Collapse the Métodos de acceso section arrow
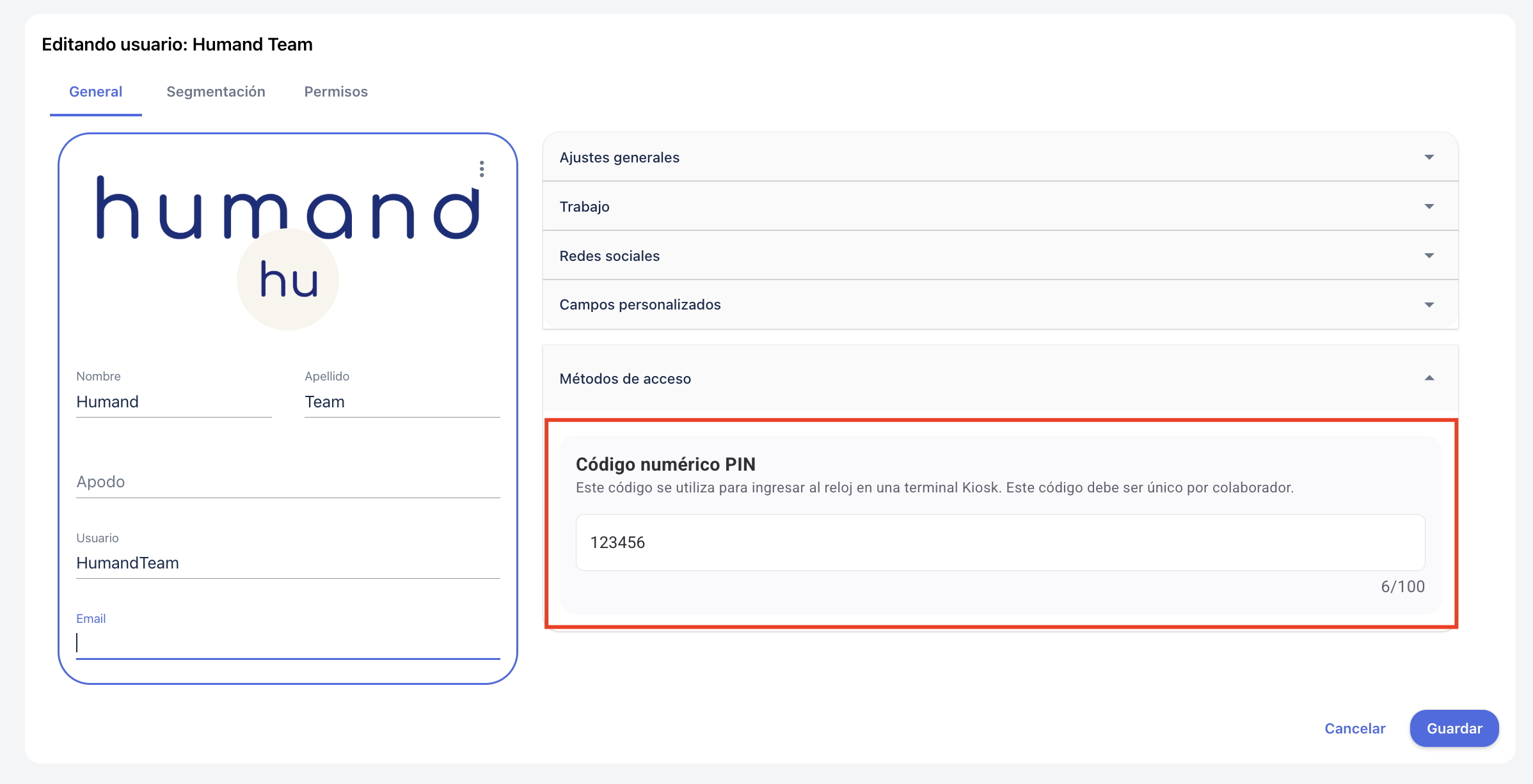Screen dimensions: 1533x784 pyautogui.click(x=1429, y=379)
